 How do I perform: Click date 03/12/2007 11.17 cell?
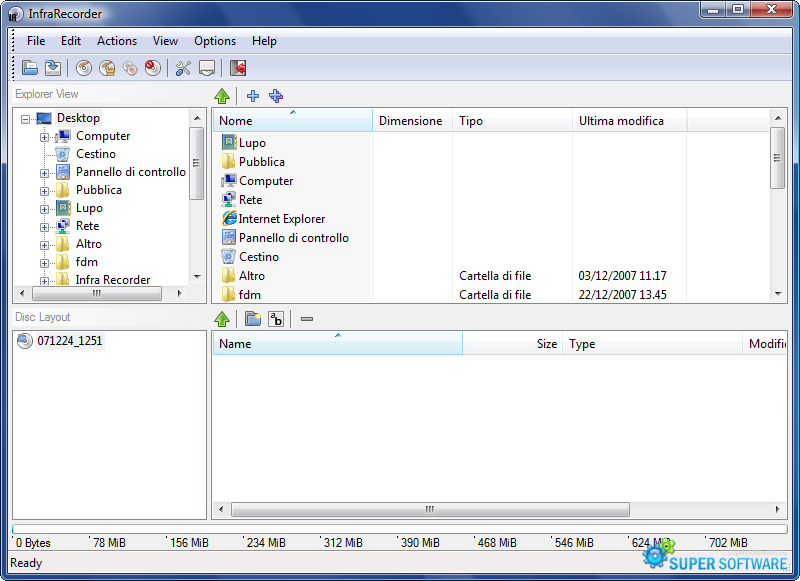click(622, 276)
